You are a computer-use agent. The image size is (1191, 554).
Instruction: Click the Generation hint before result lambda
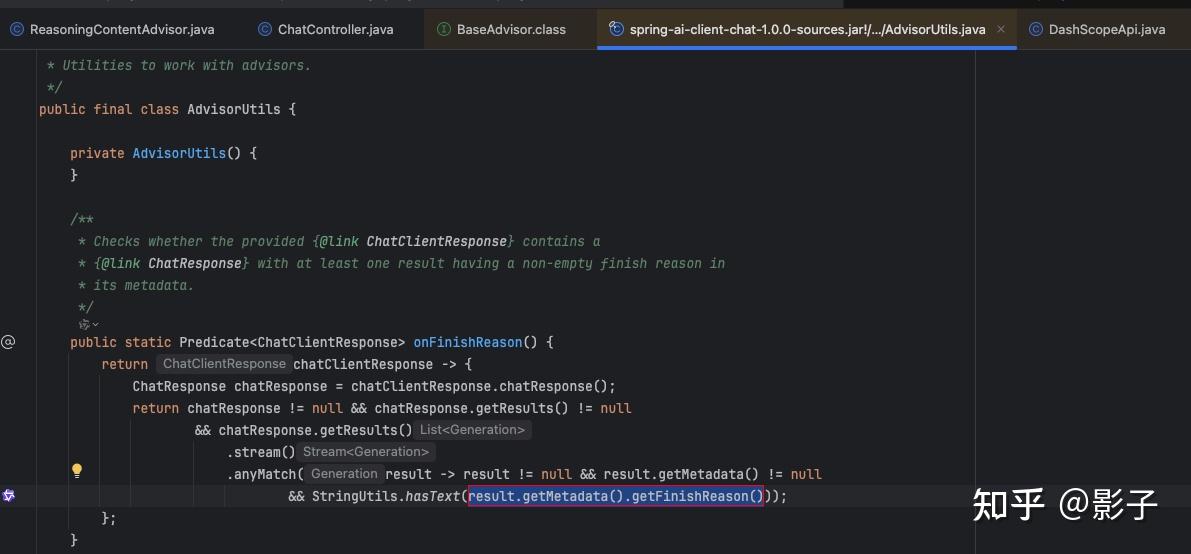[344, 474]
